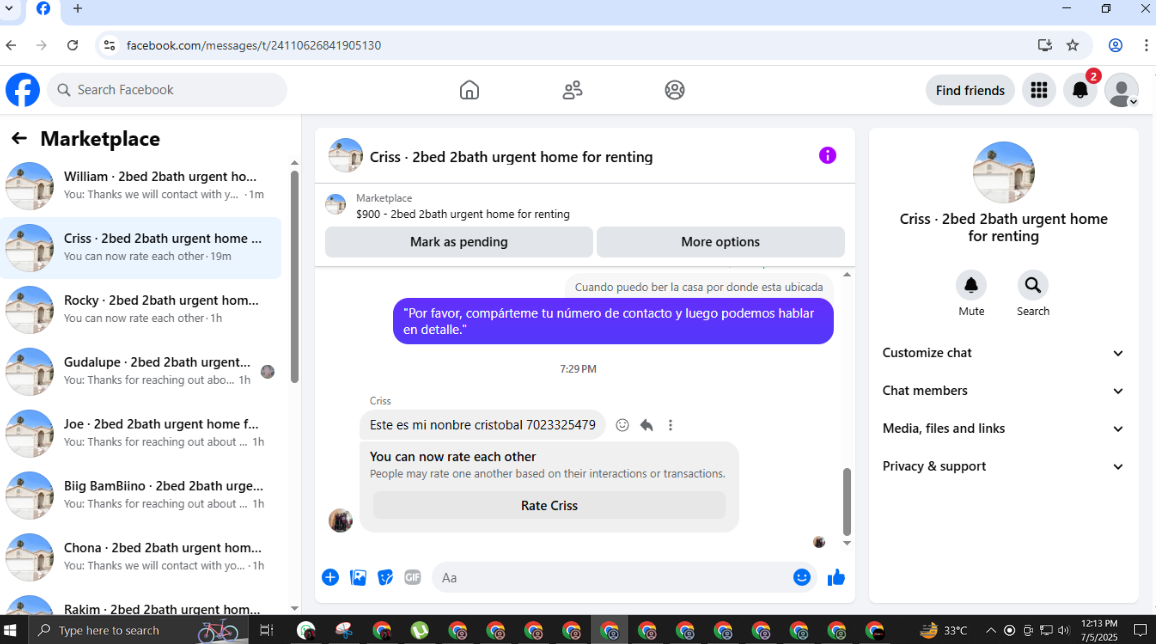Choose a GIF from the composer

click(x=412, y=578)
